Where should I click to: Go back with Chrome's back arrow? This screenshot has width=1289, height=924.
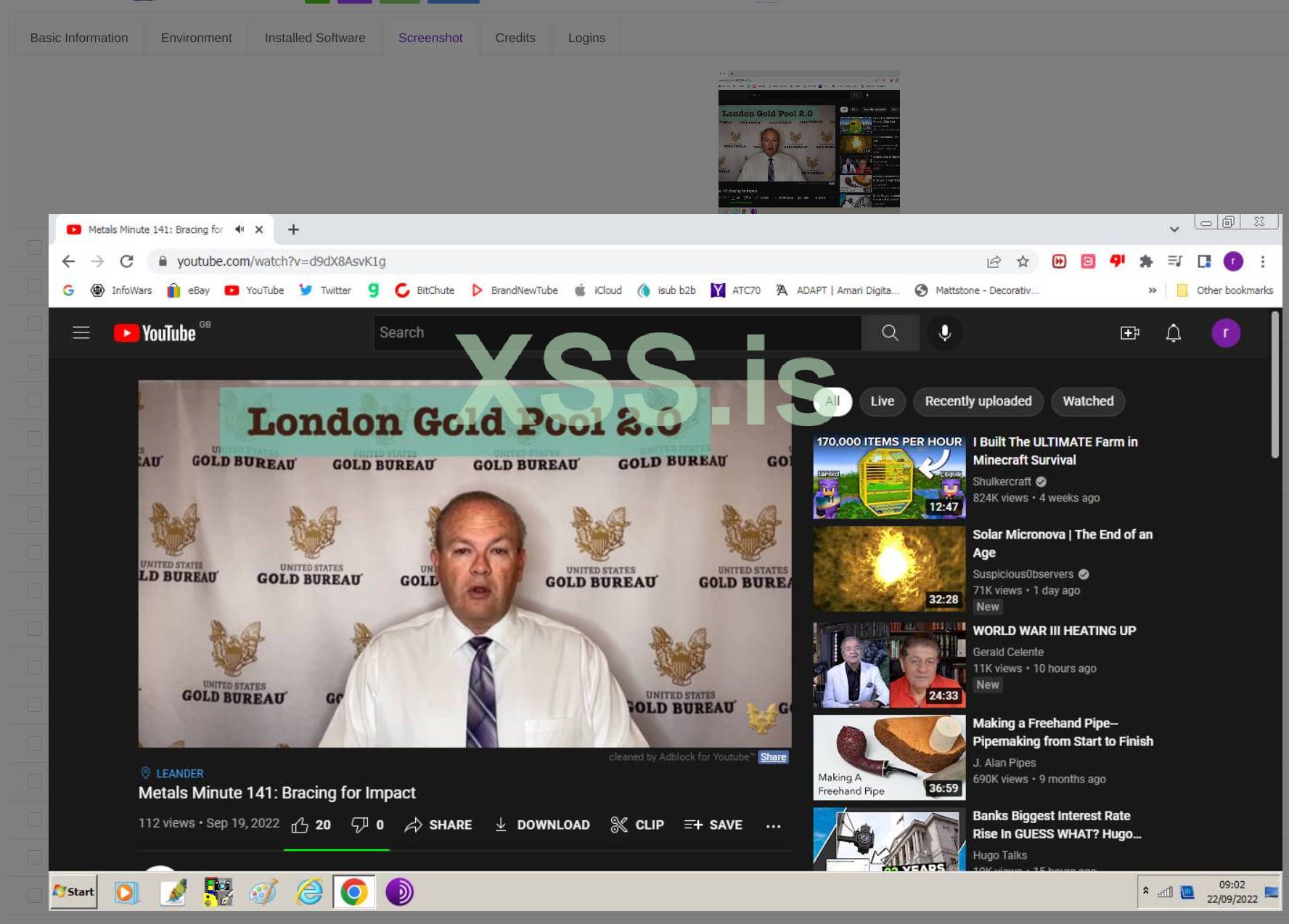(x=68, y=261)
